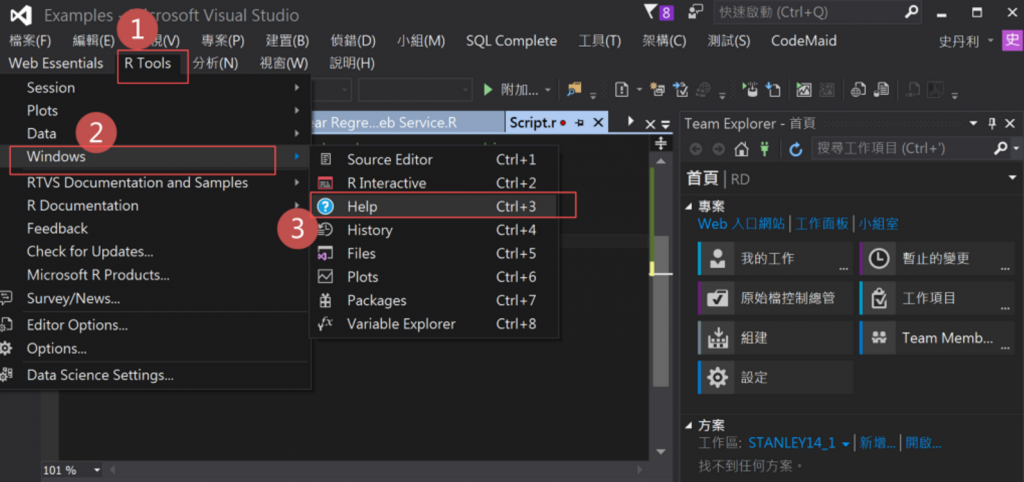Open the Team Members tile
Screen dimensions: 1024x482
[936, 338]
